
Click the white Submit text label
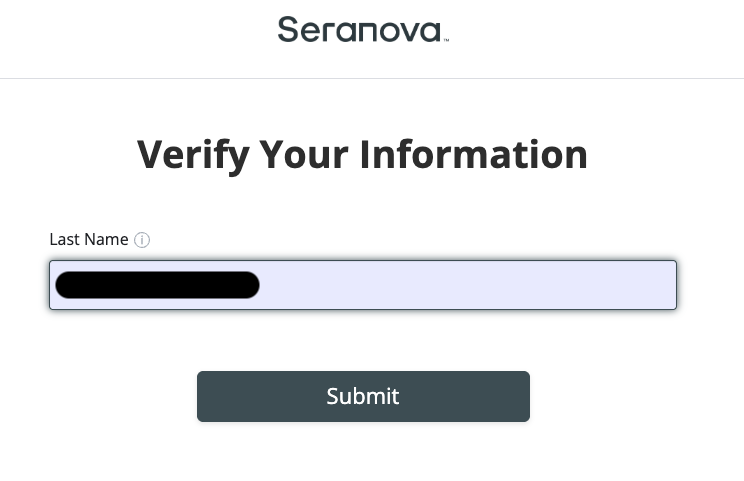tap(363, 396)
